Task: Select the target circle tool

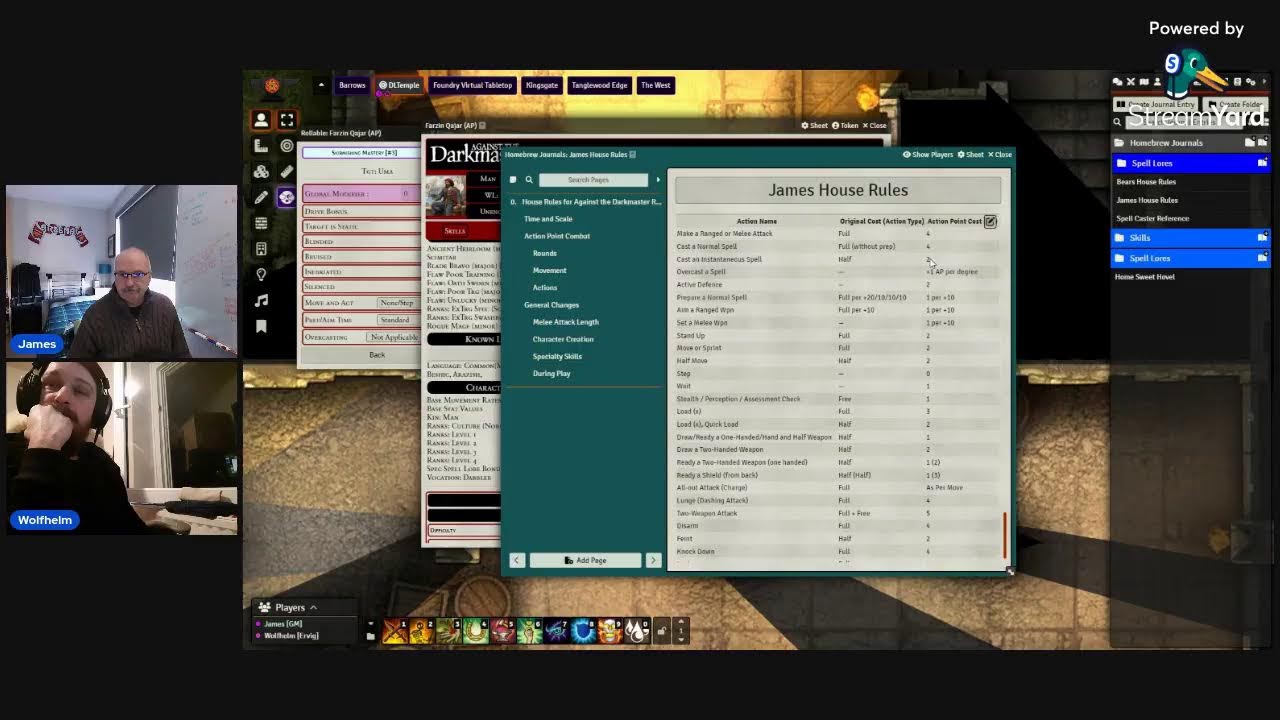Action: [287, 146]
